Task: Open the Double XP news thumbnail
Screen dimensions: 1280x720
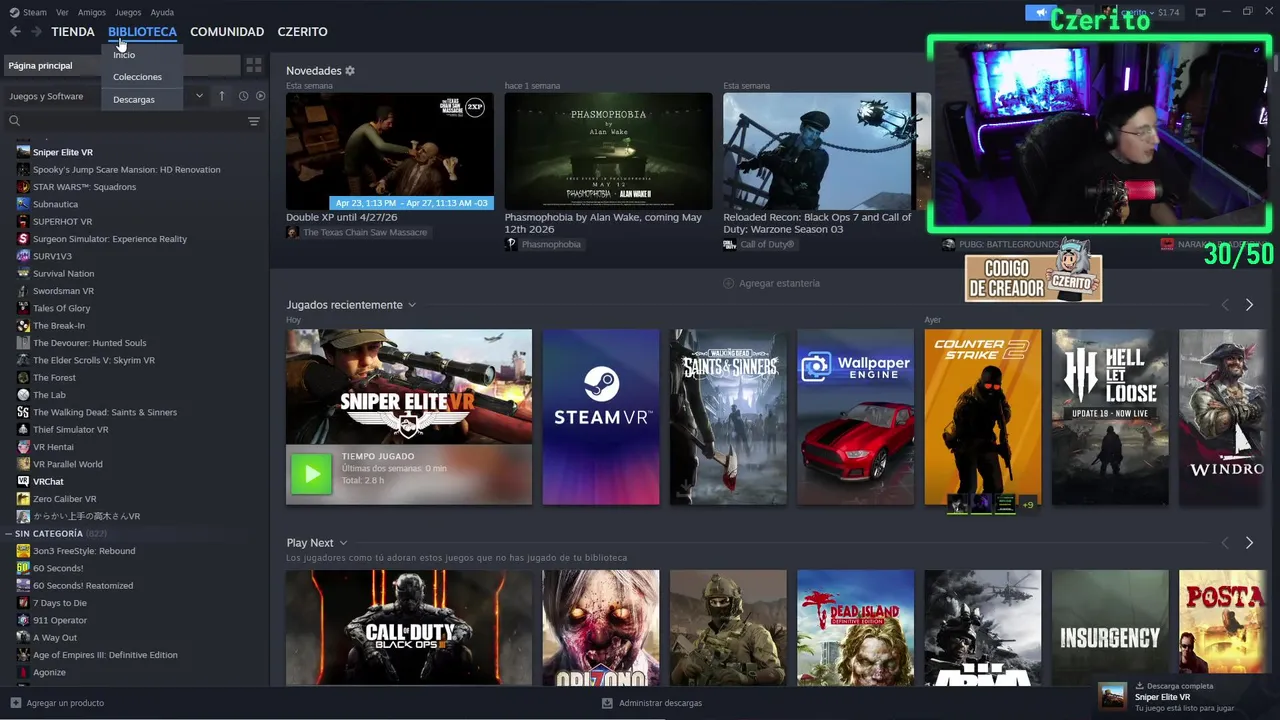Action: 390,151
